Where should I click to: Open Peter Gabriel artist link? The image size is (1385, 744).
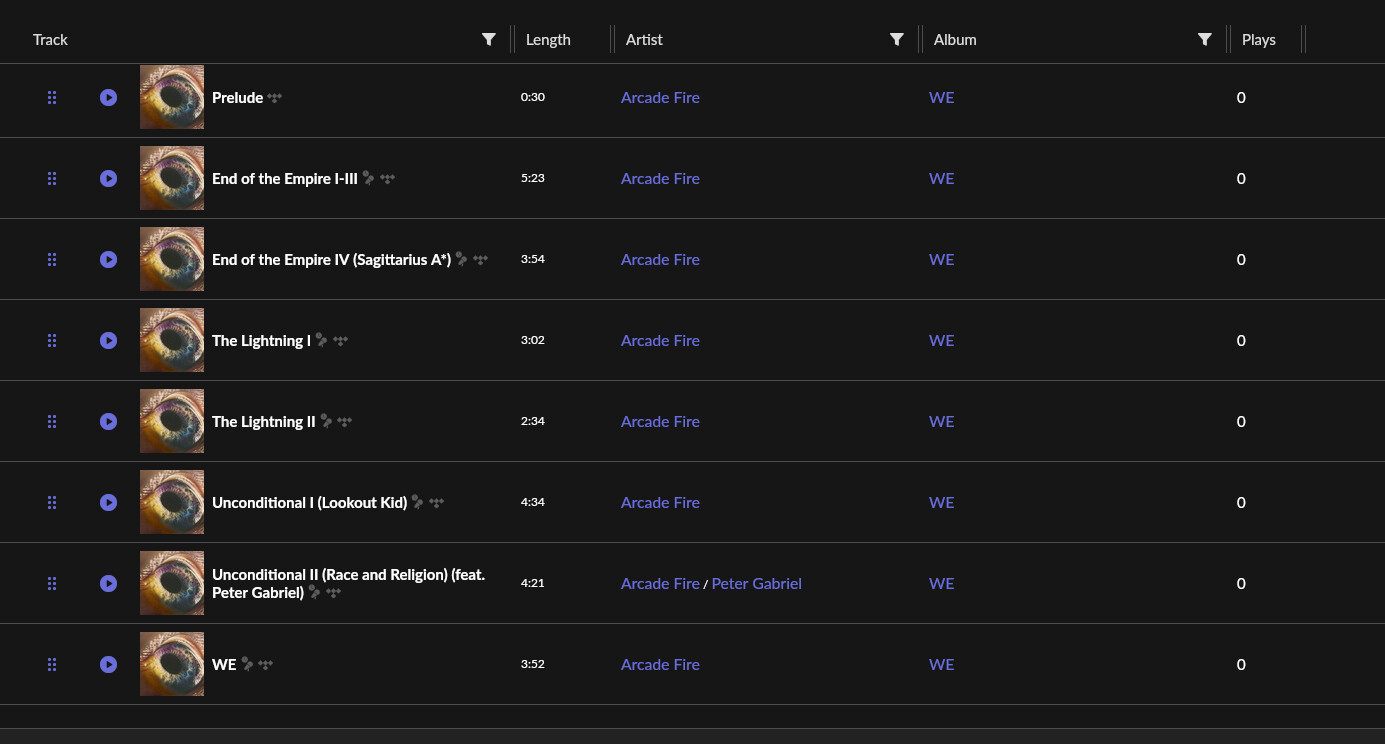[x=756, y=583]
